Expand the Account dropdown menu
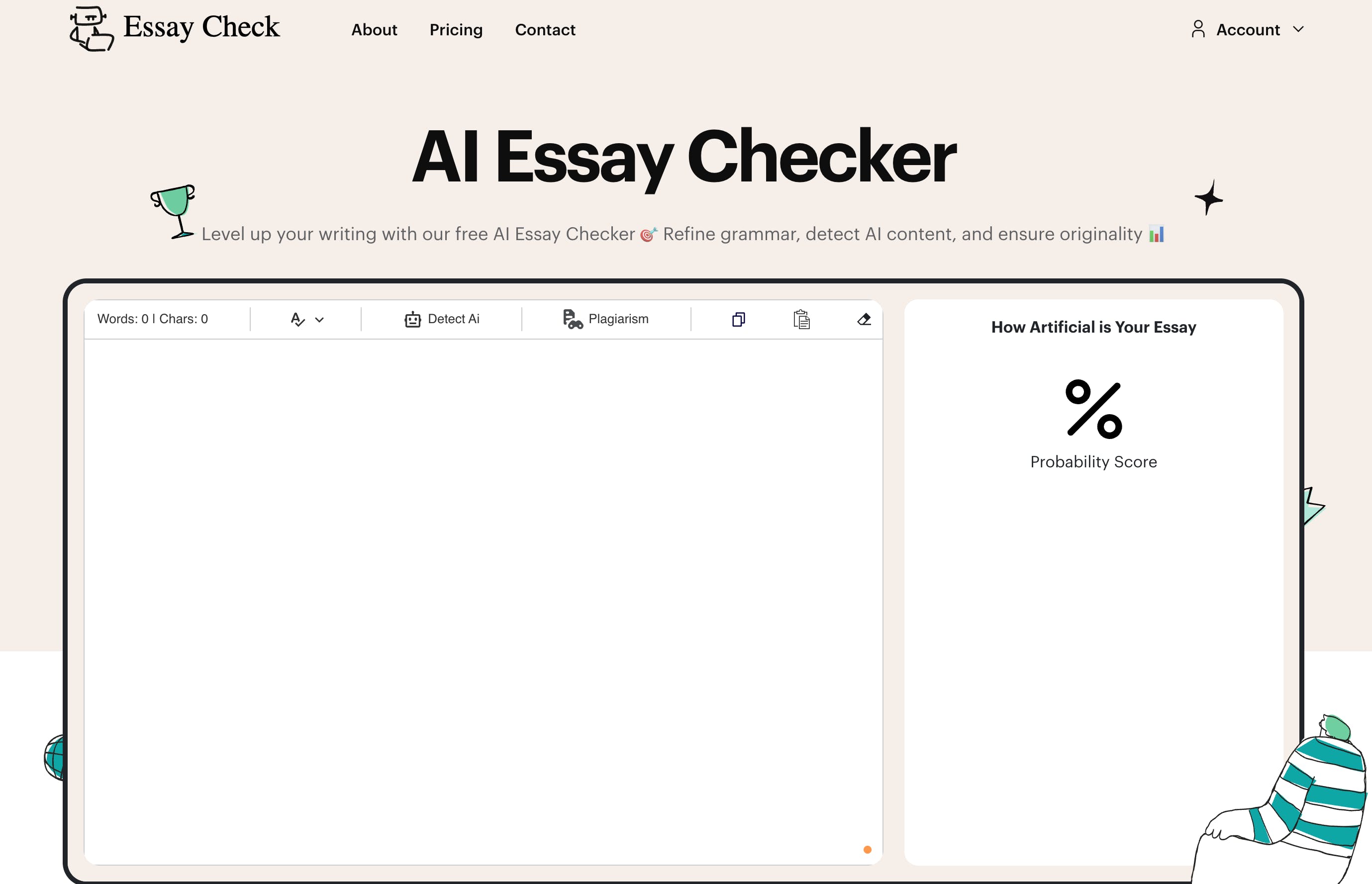 [1248, 29]
